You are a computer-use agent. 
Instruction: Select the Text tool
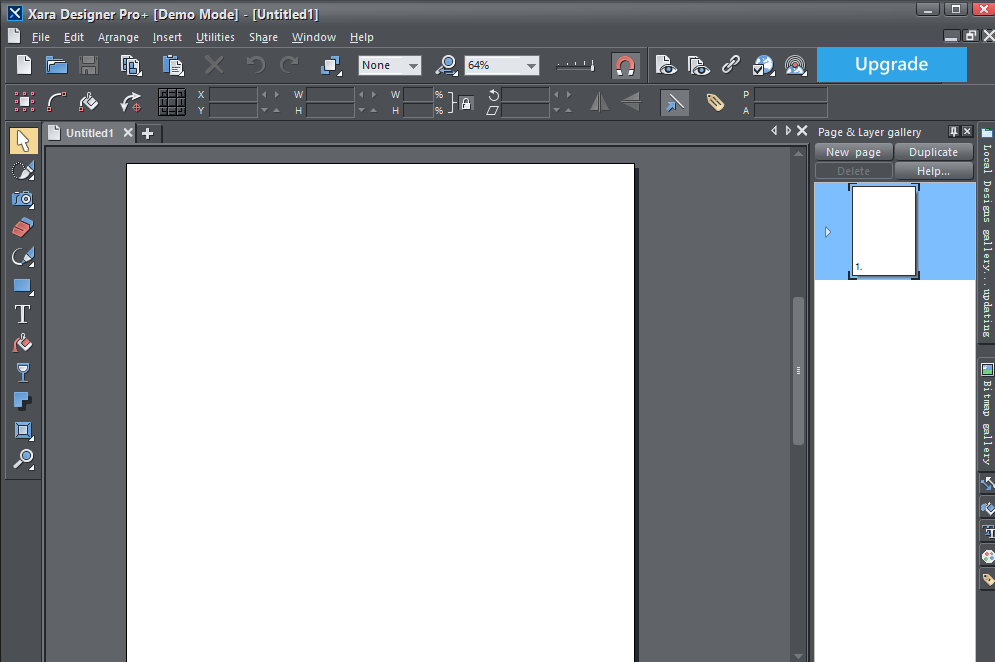coord(22,314)
